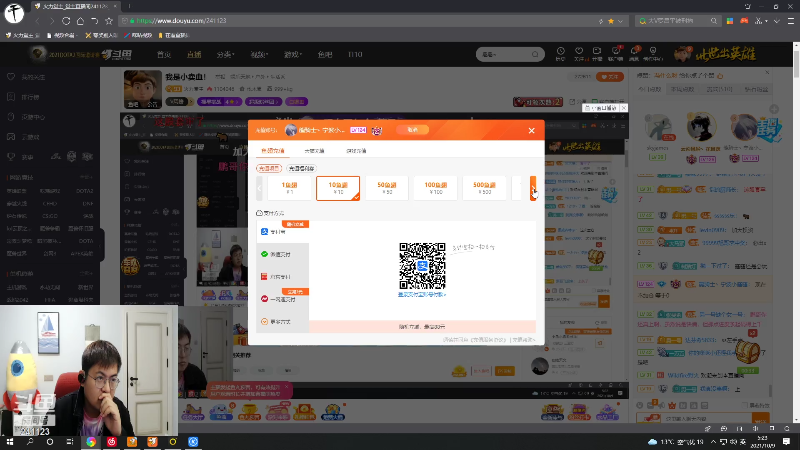Click the browser back arrow
800x450 pixels.
click(x=37, y=21)
